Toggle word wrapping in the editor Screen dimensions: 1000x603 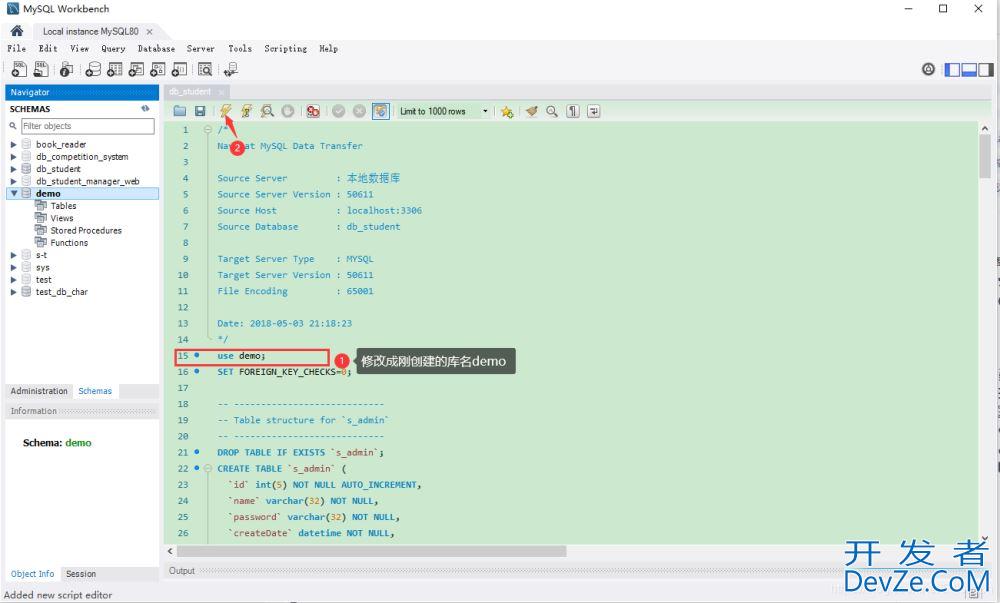pyautogui.click(x=594, y=112)
